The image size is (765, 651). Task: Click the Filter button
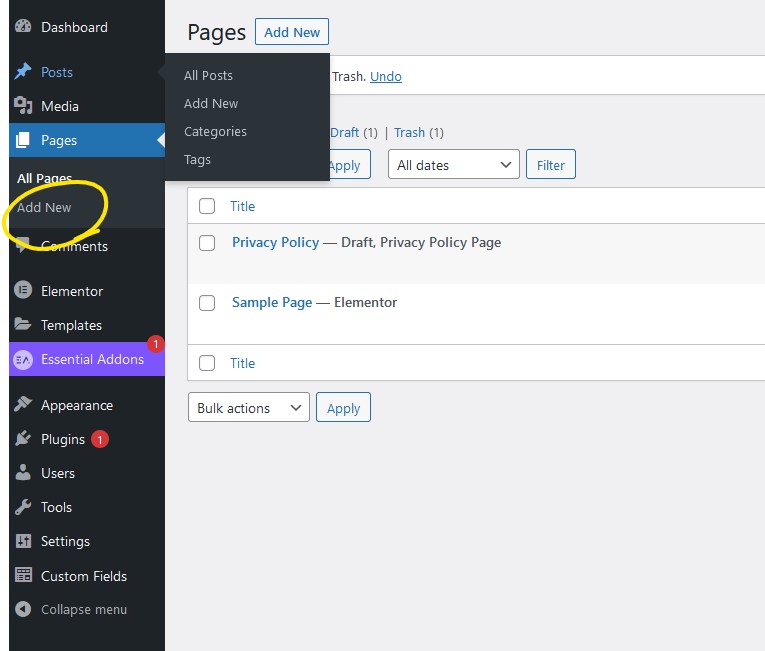(x=551, y=164)
